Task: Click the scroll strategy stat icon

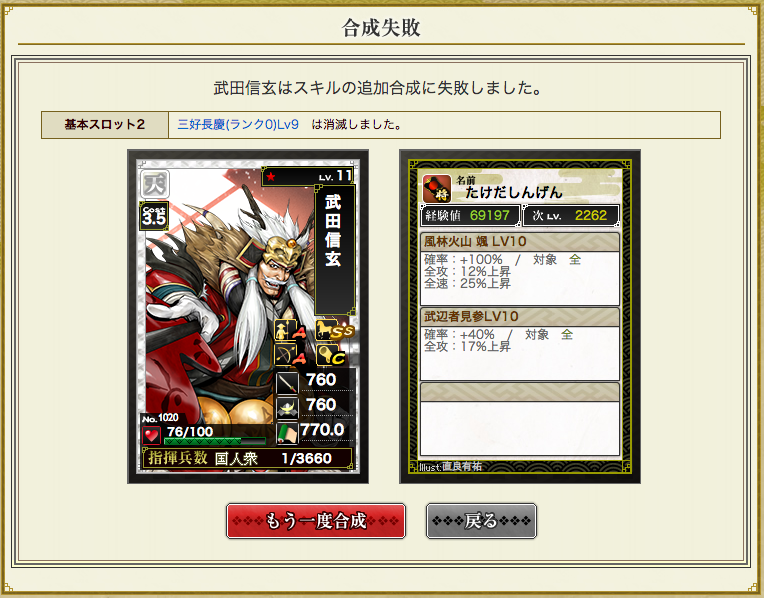Action: (287, 433)
